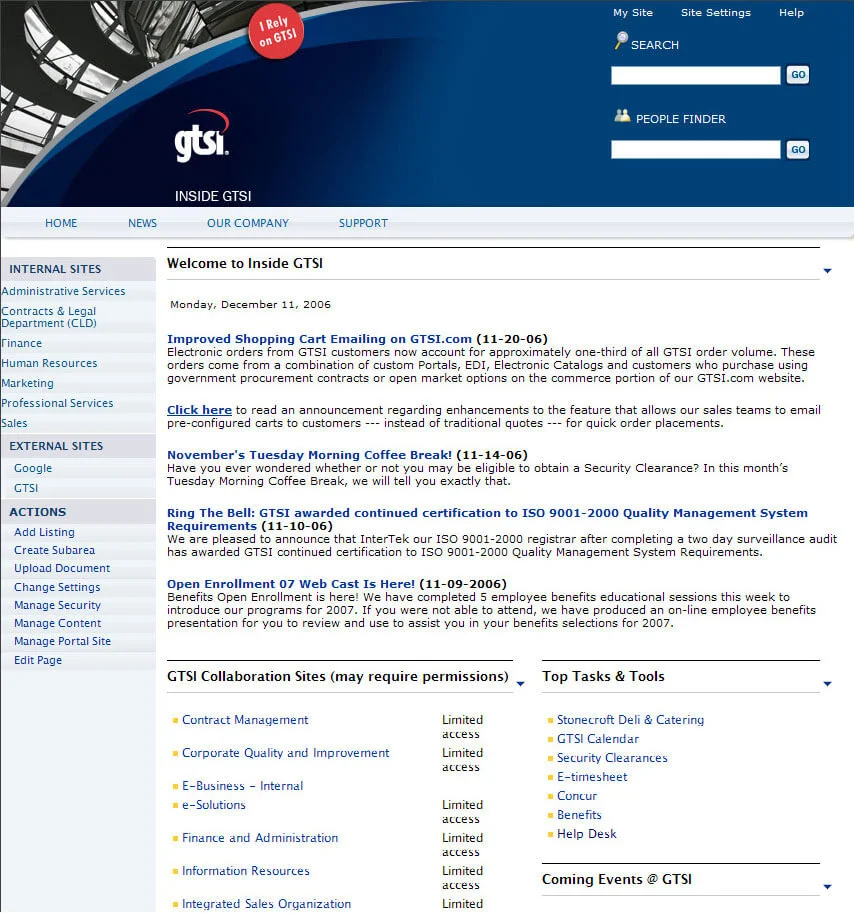
Task: Focus the People Finder text field
Action: 696,150
